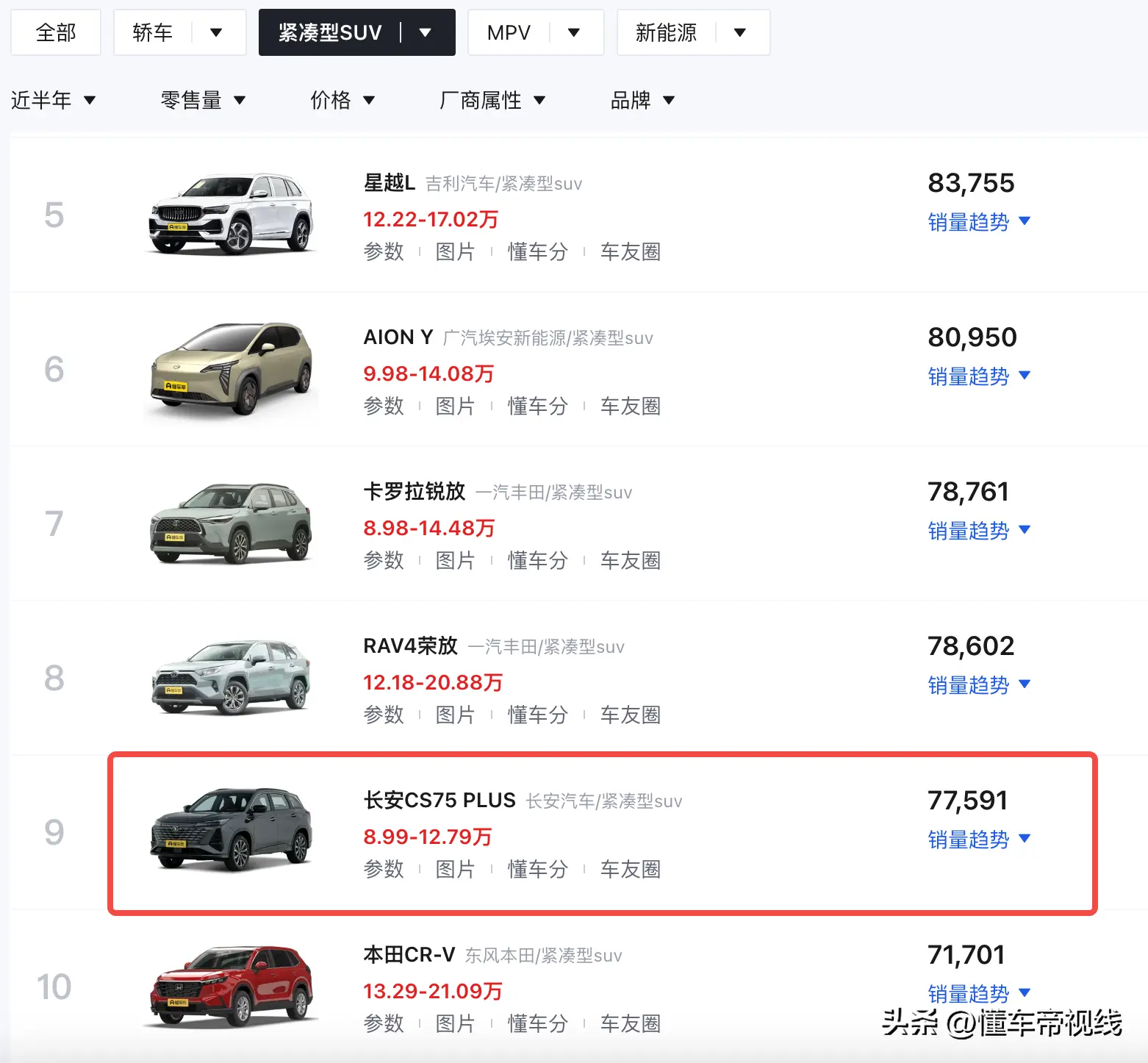View 懂车分 for 星越L
1148x1063 pixels.
(538, 251)
